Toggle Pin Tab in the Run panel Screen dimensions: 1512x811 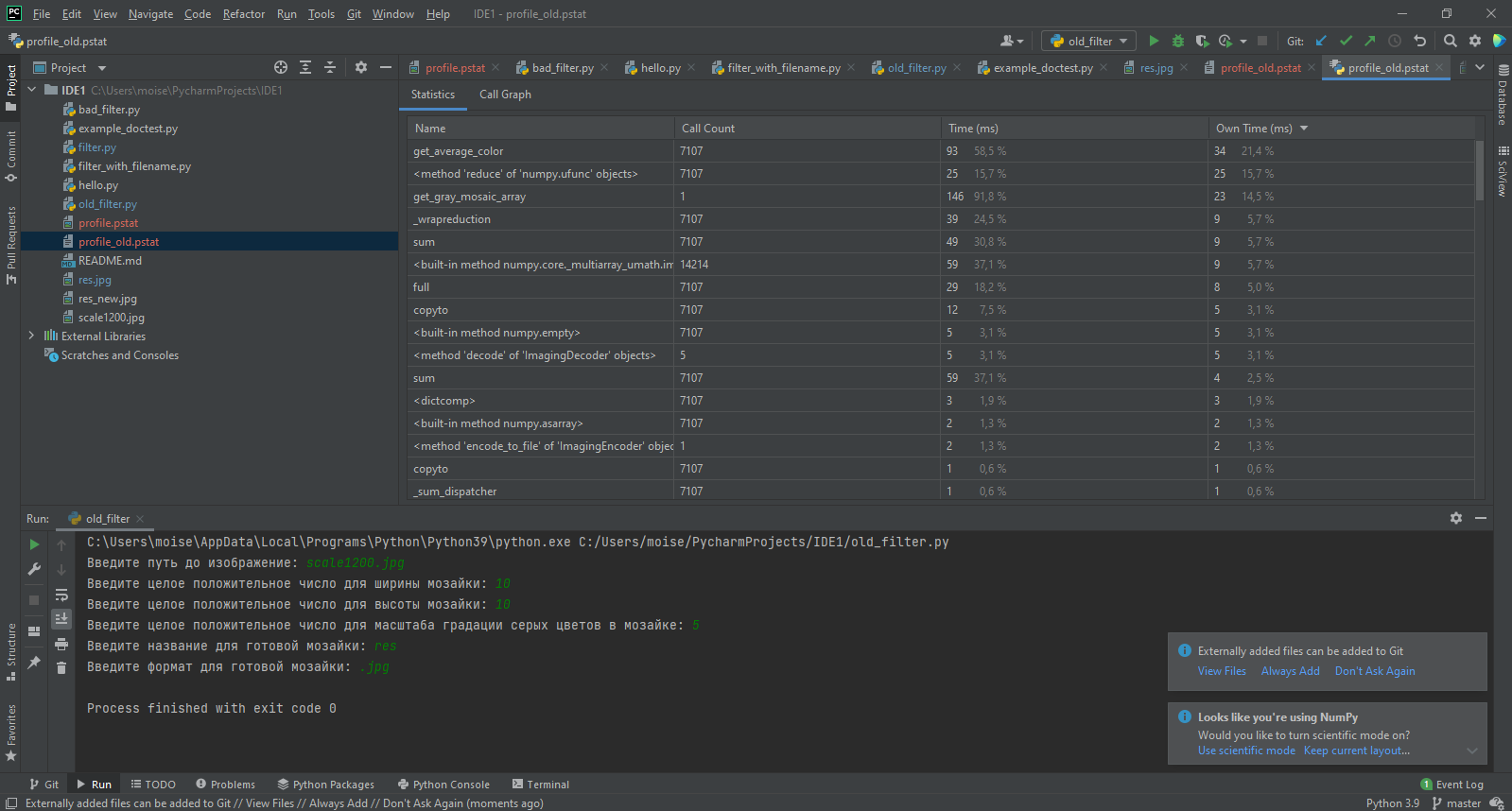(34, 663)
